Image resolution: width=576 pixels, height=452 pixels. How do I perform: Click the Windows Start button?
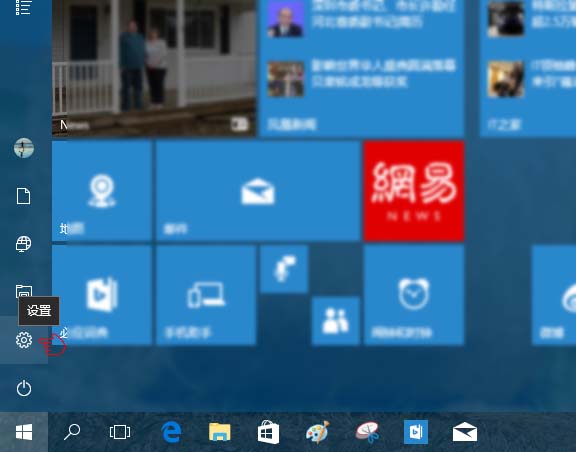24,432
